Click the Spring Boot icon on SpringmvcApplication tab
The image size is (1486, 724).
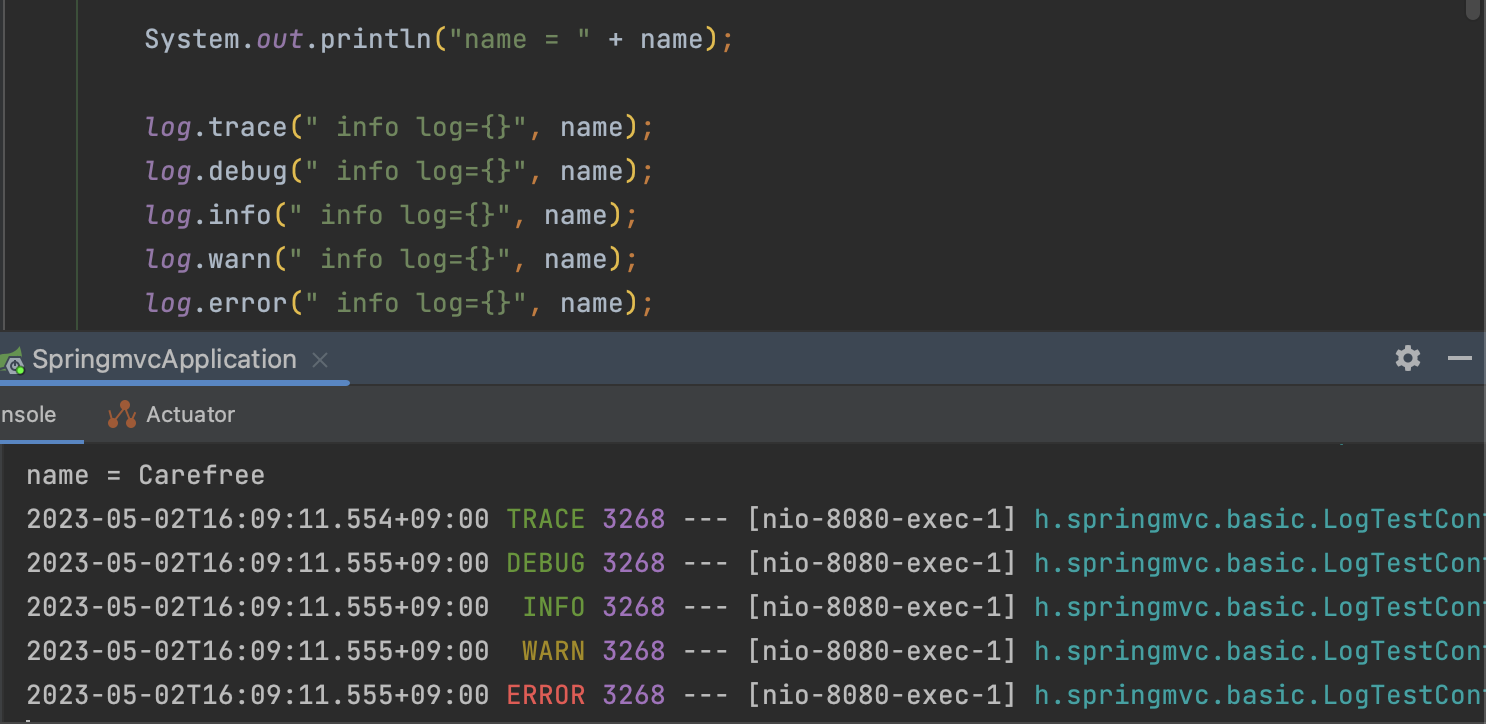pyautogui.click(x=12, y=361)
